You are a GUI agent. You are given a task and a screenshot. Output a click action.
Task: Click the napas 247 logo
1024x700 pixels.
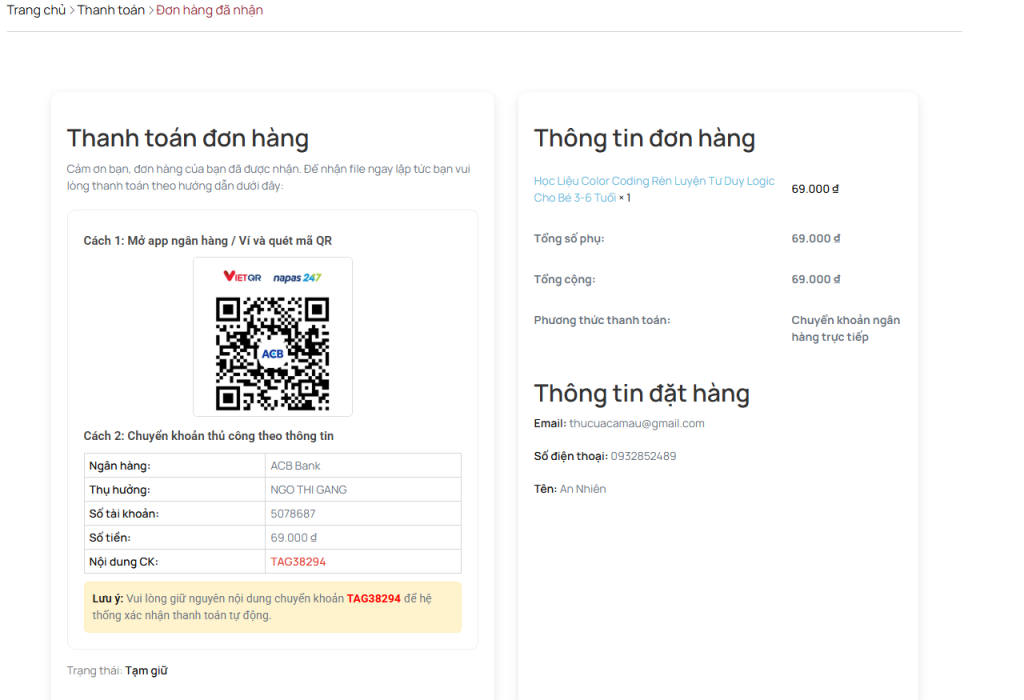pos(297,277)
